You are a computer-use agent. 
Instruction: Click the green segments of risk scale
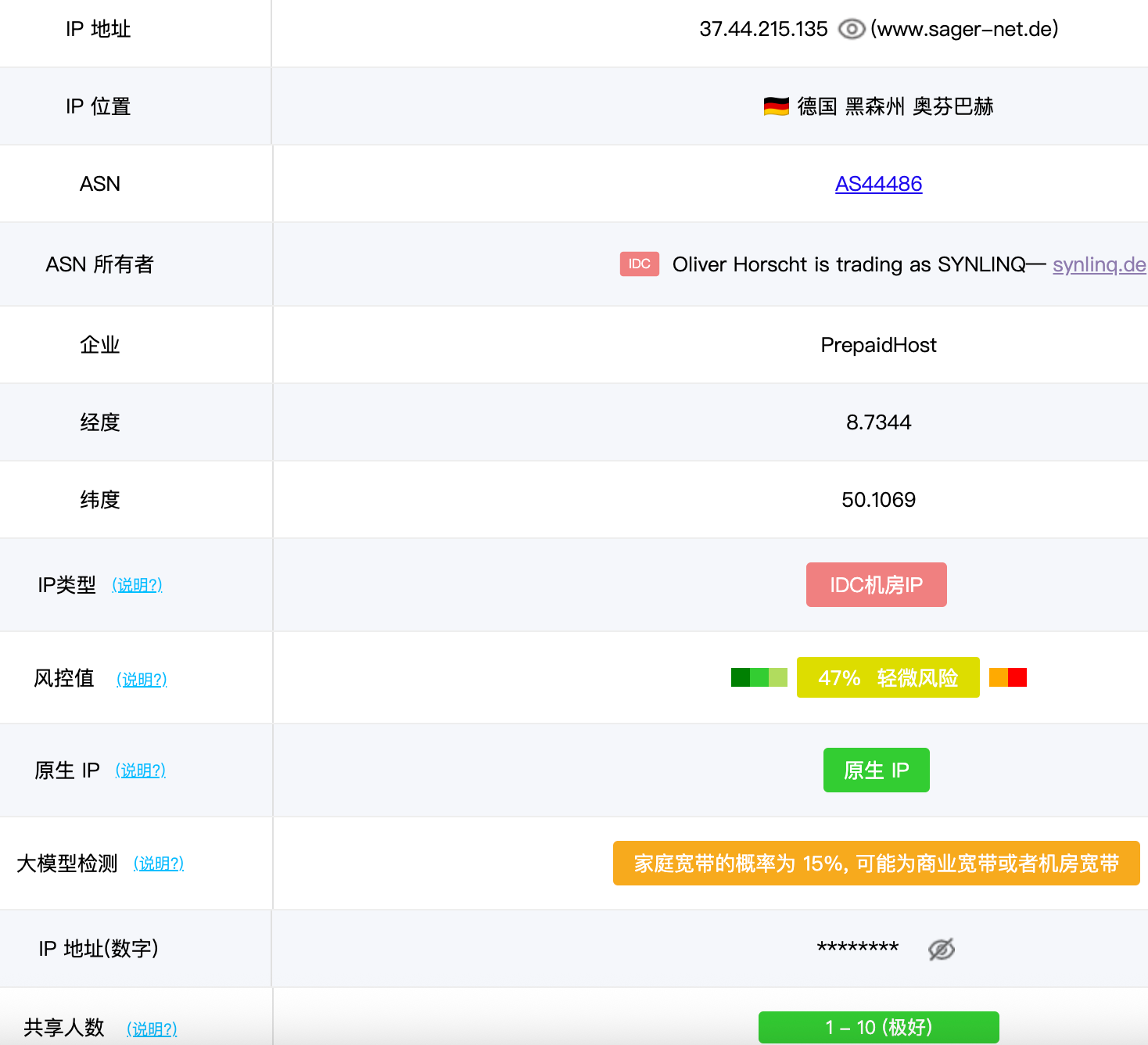(759, 677)
